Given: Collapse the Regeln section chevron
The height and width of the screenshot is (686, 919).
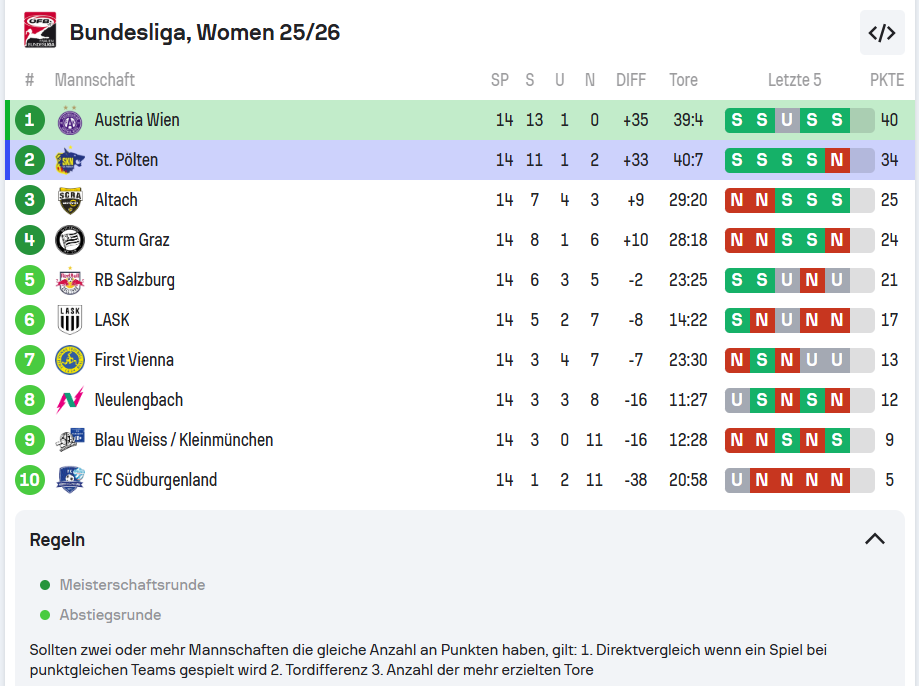Looking at the screenshot, I should pyautogui.click(x=874, y=539).
